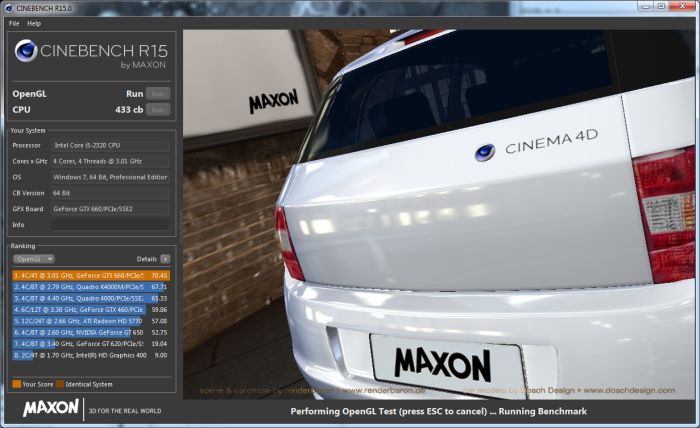700x428 pixels.
Task: Select ranking row 5 ATI Radeon HD 5770
Action: 91,321
